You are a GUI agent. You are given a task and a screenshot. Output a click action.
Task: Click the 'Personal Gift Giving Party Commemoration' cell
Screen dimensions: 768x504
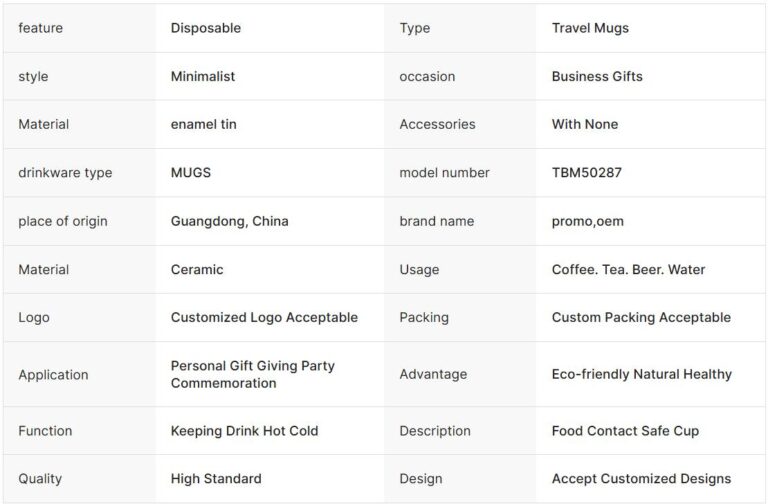[253, 374]
